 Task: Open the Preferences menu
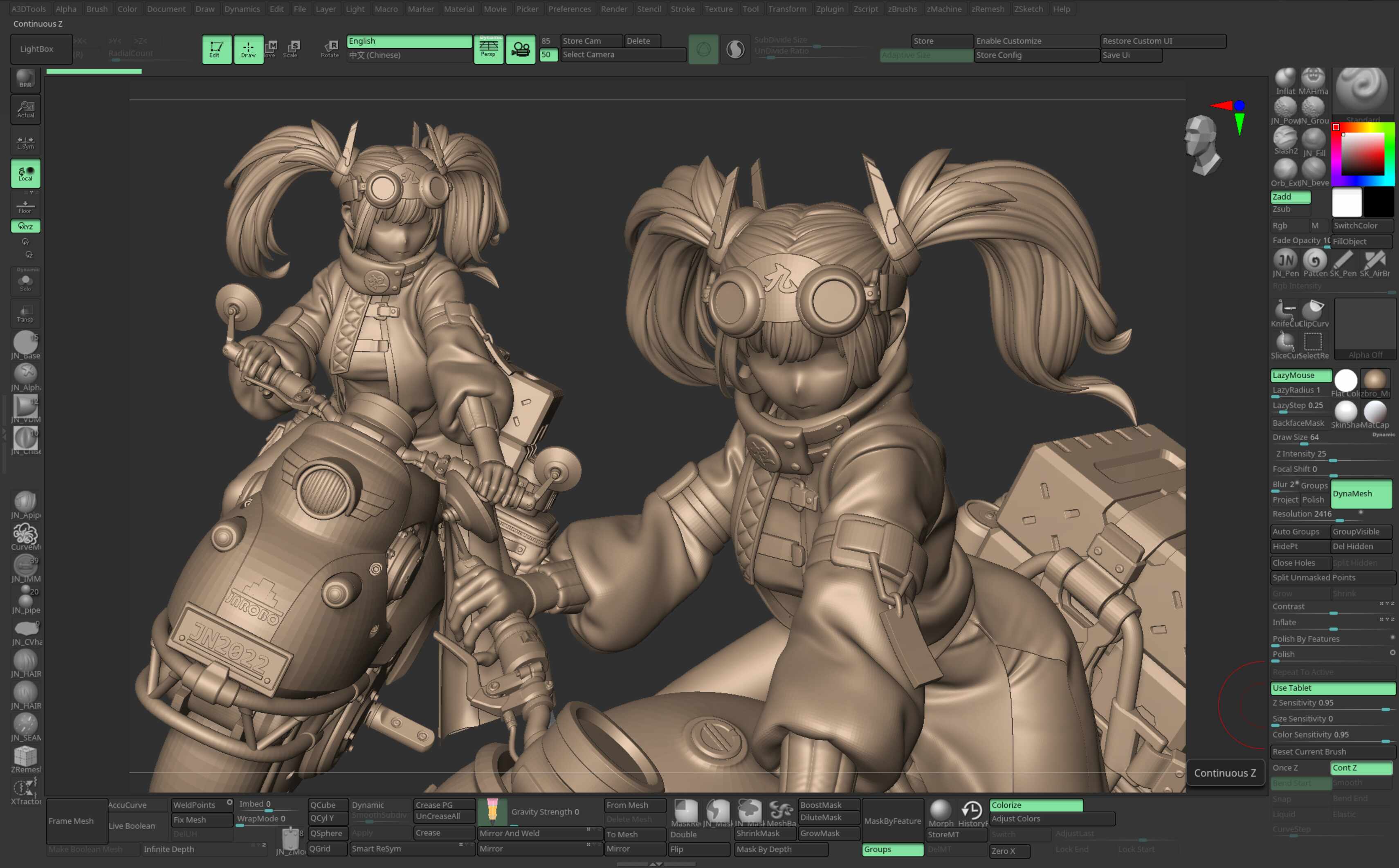pos(569,9)
